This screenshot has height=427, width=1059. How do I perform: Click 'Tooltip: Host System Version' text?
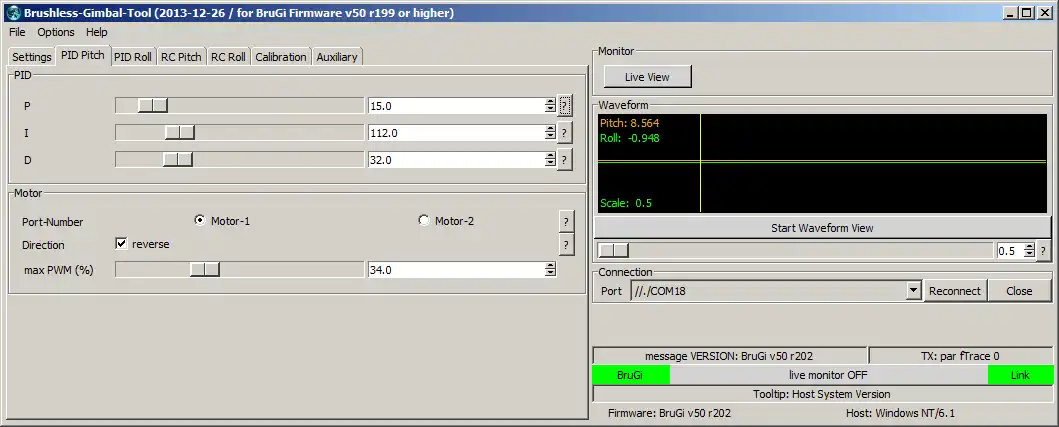[822, 394]
